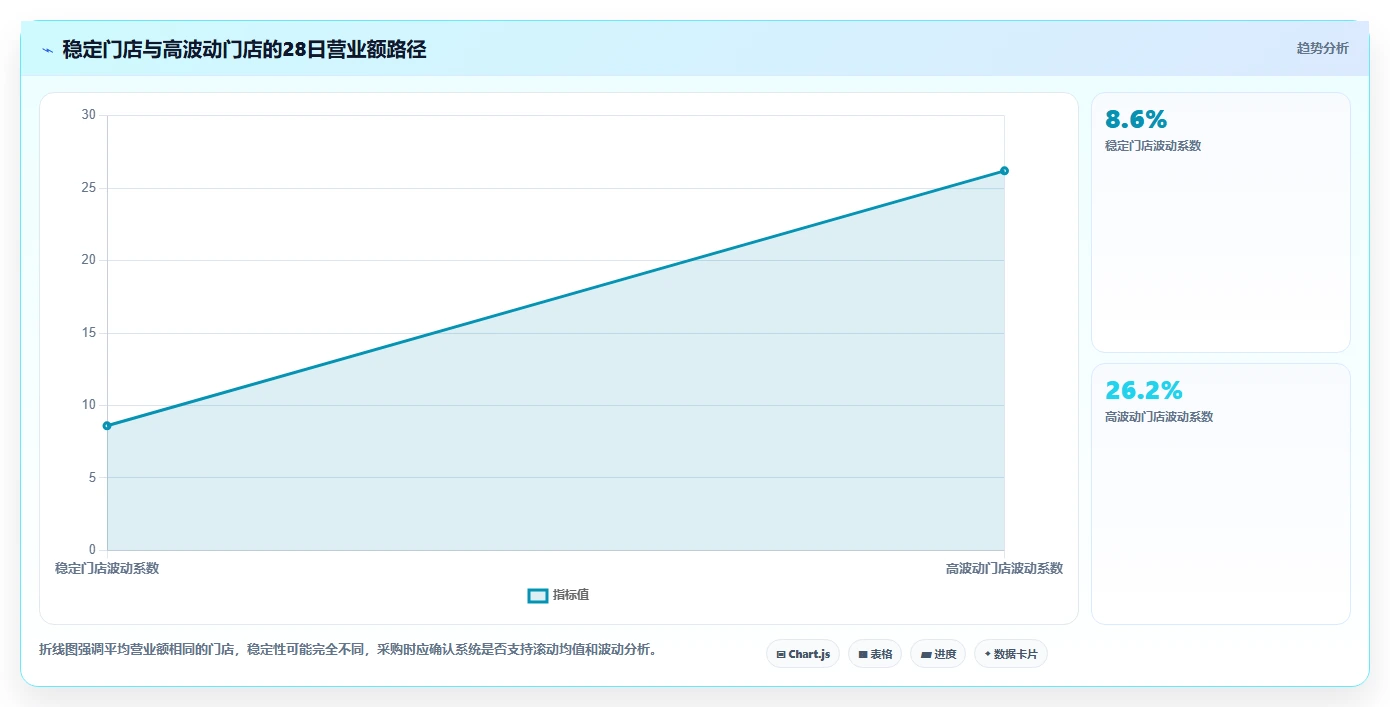Click the y-axis value 5

coord(92,478)
